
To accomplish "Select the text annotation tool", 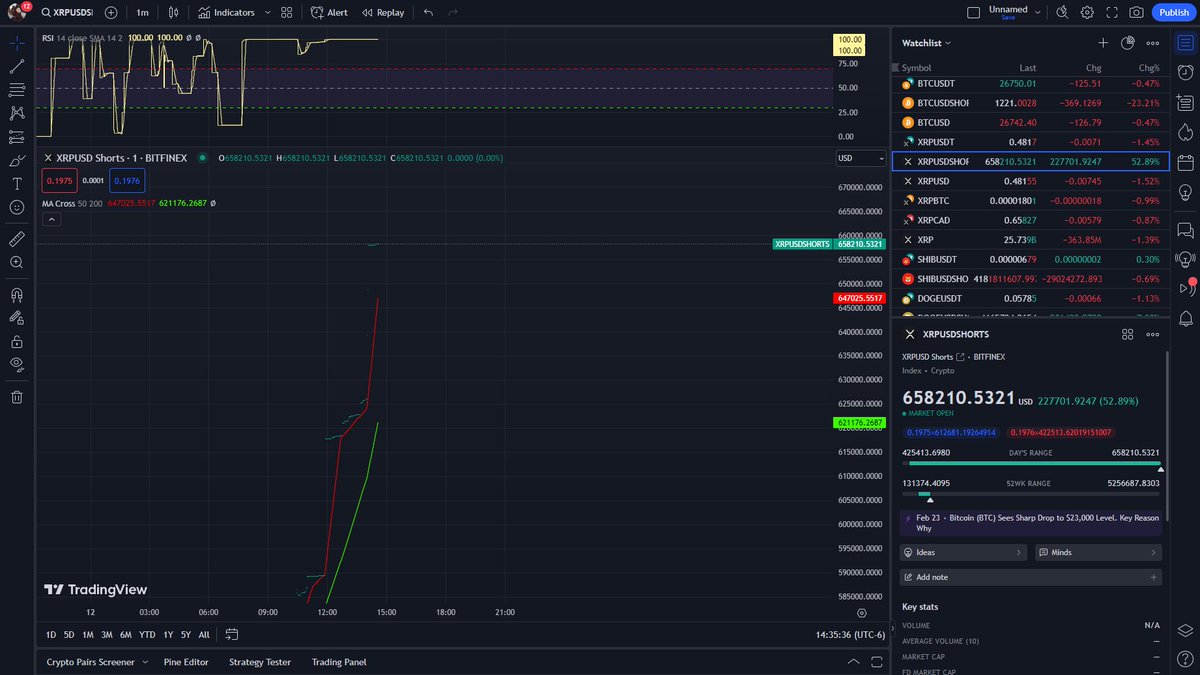I will (x=17, y=184).
